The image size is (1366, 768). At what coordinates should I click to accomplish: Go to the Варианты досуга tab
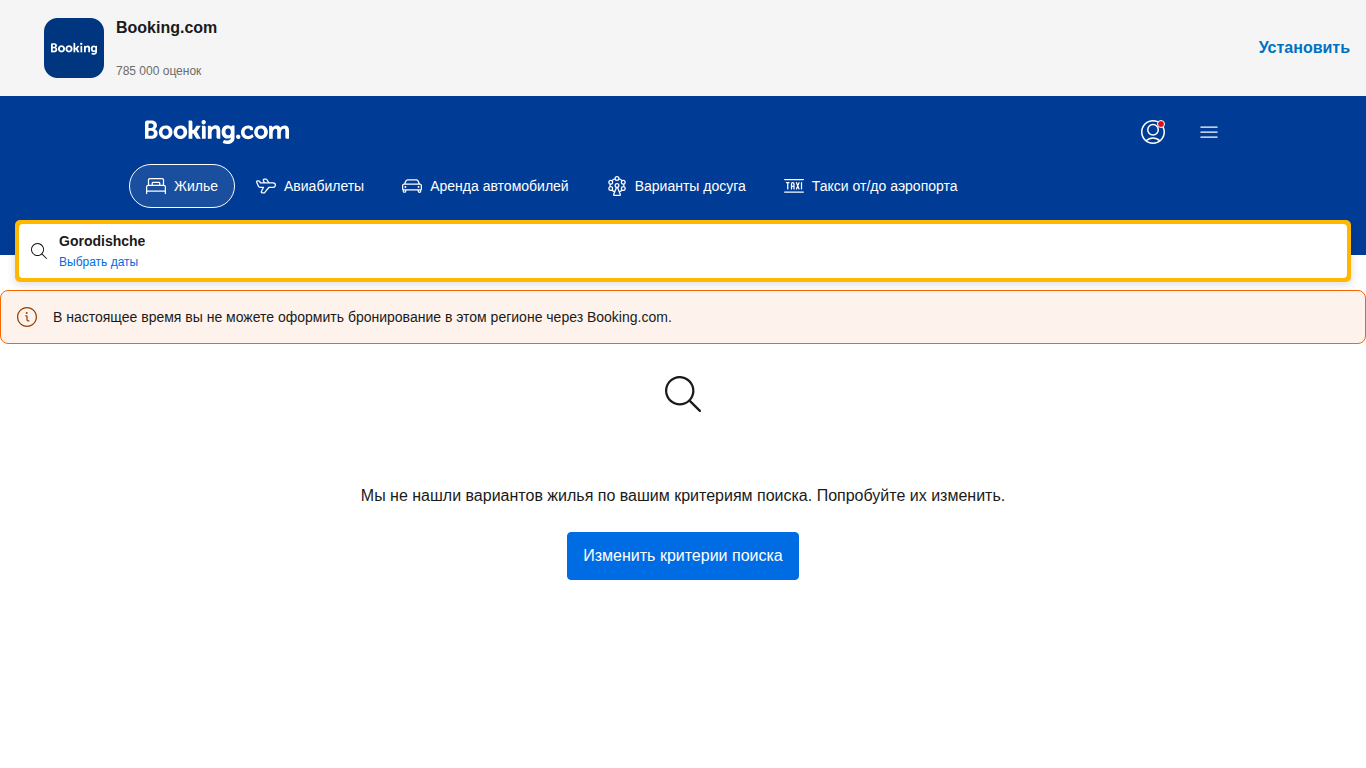(x=676, y=186)
